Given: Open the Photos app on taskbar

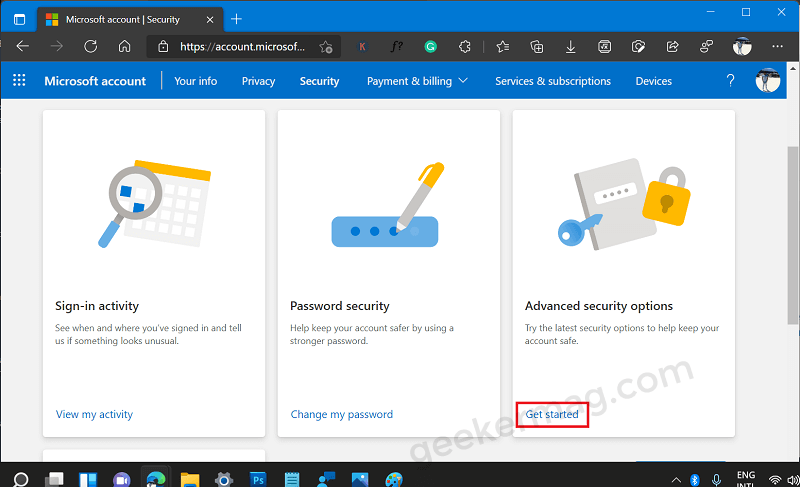Looking at the screenshot, I should point(360,479).
